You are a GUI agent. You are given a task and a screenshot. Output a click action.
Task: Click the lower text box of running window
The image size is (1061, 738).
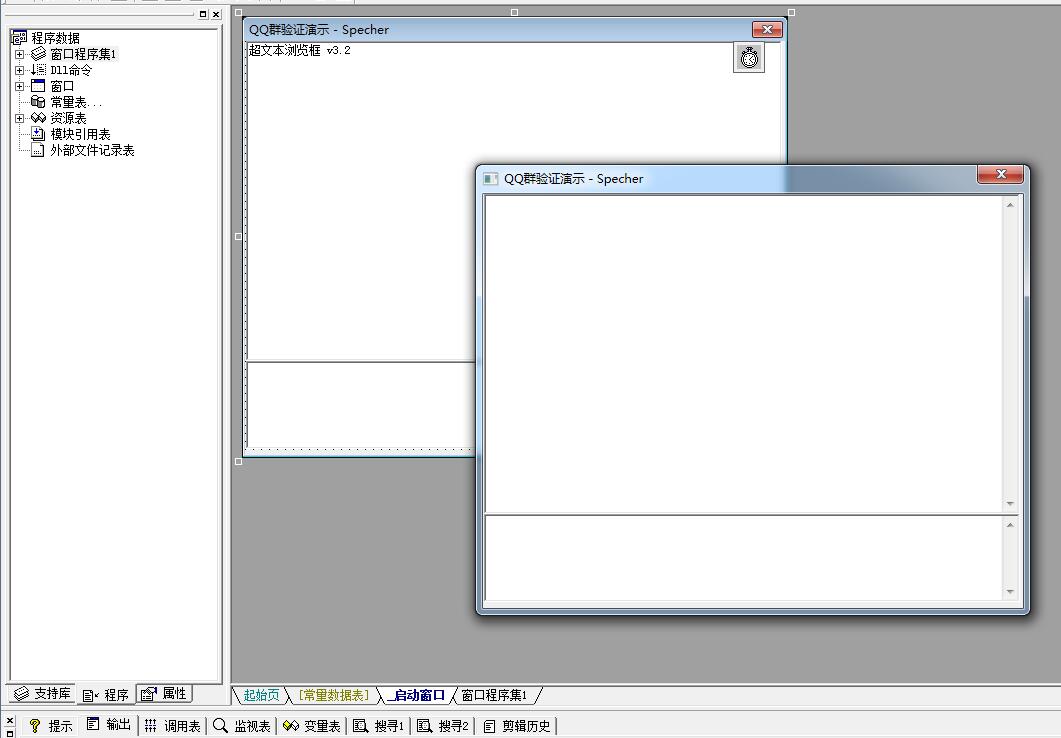tap(744, 558)
